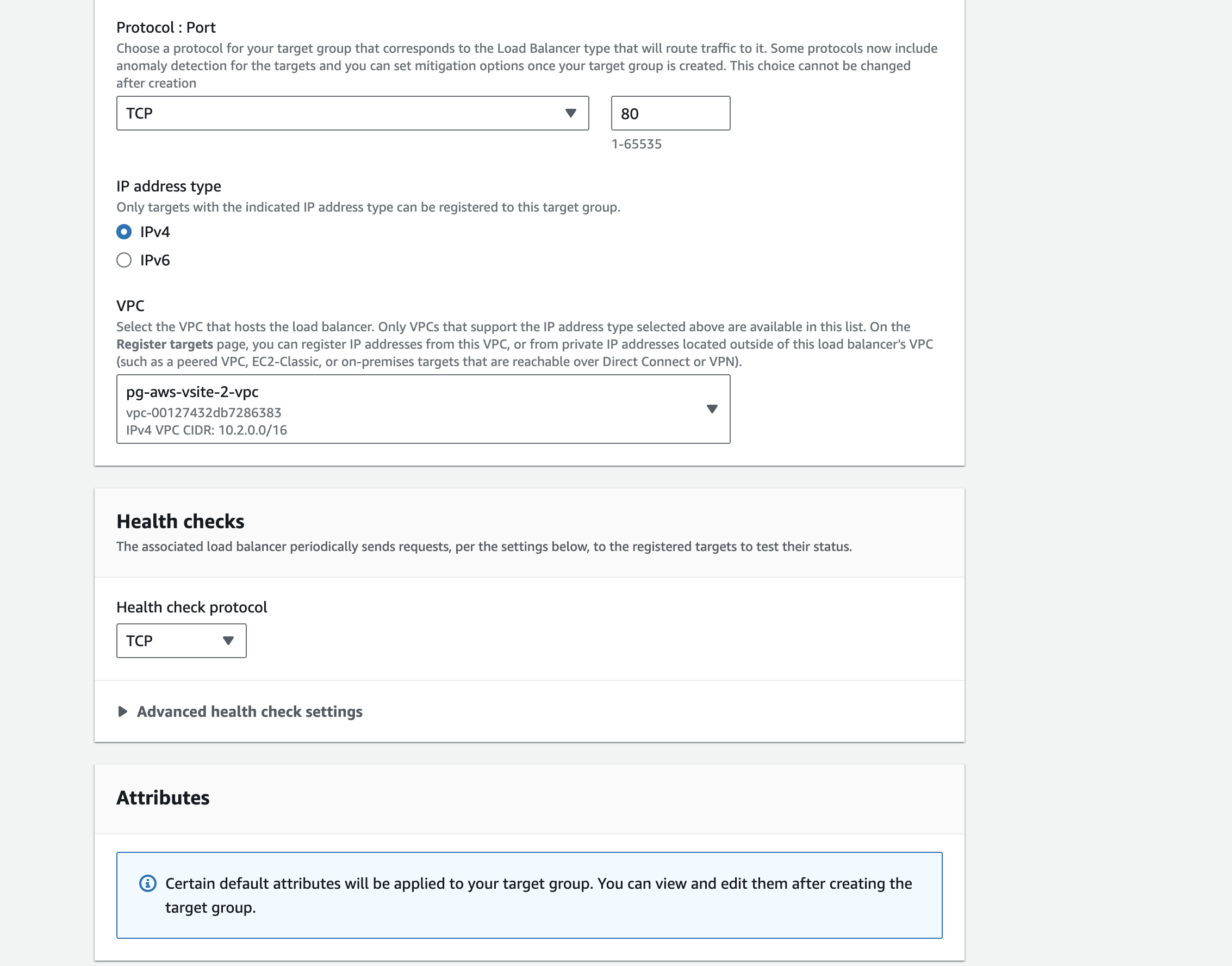Viewport: 1232px width, 966px height.
Task: Click the info icon in the Attributes notice
Action: 146,883
